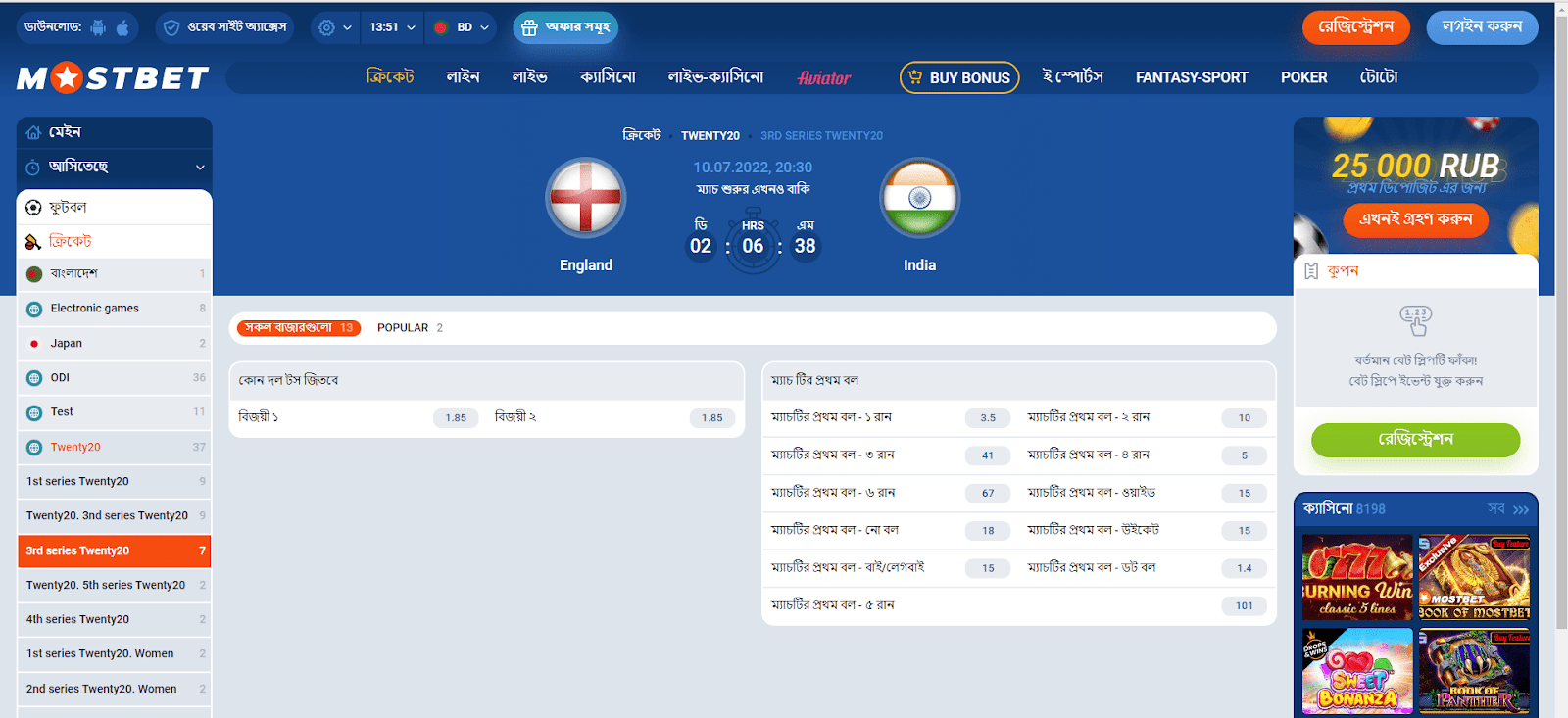Bet on বিজয়ী ১ odds 1.85

click(456, 418)
